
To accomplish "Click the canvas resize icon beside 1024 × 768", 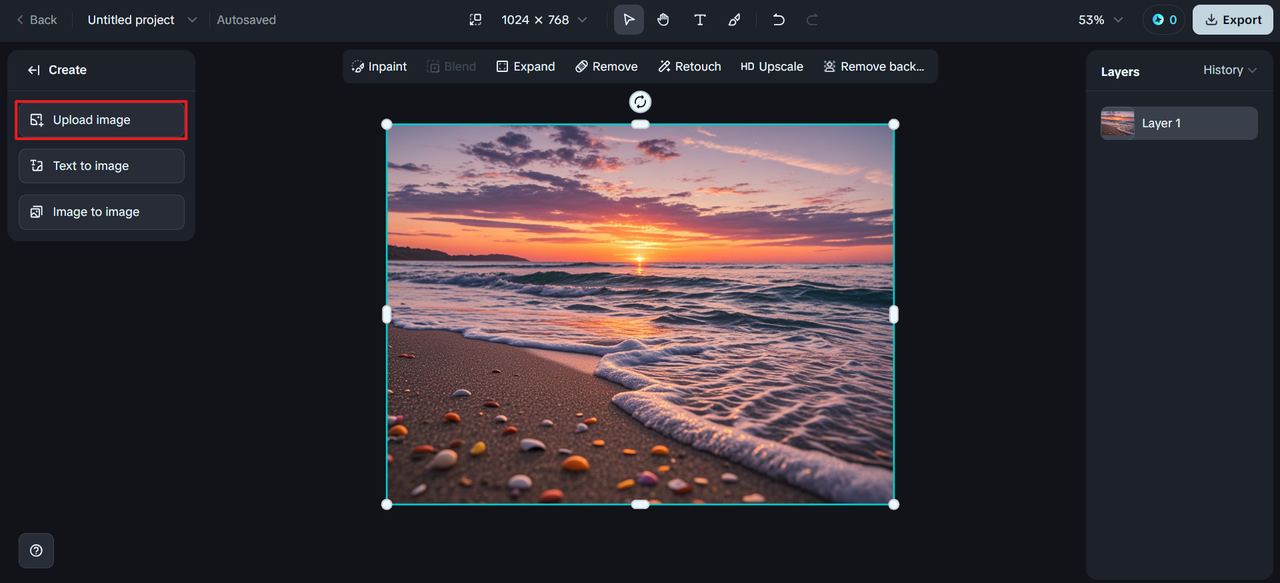I will coord(476,20).
